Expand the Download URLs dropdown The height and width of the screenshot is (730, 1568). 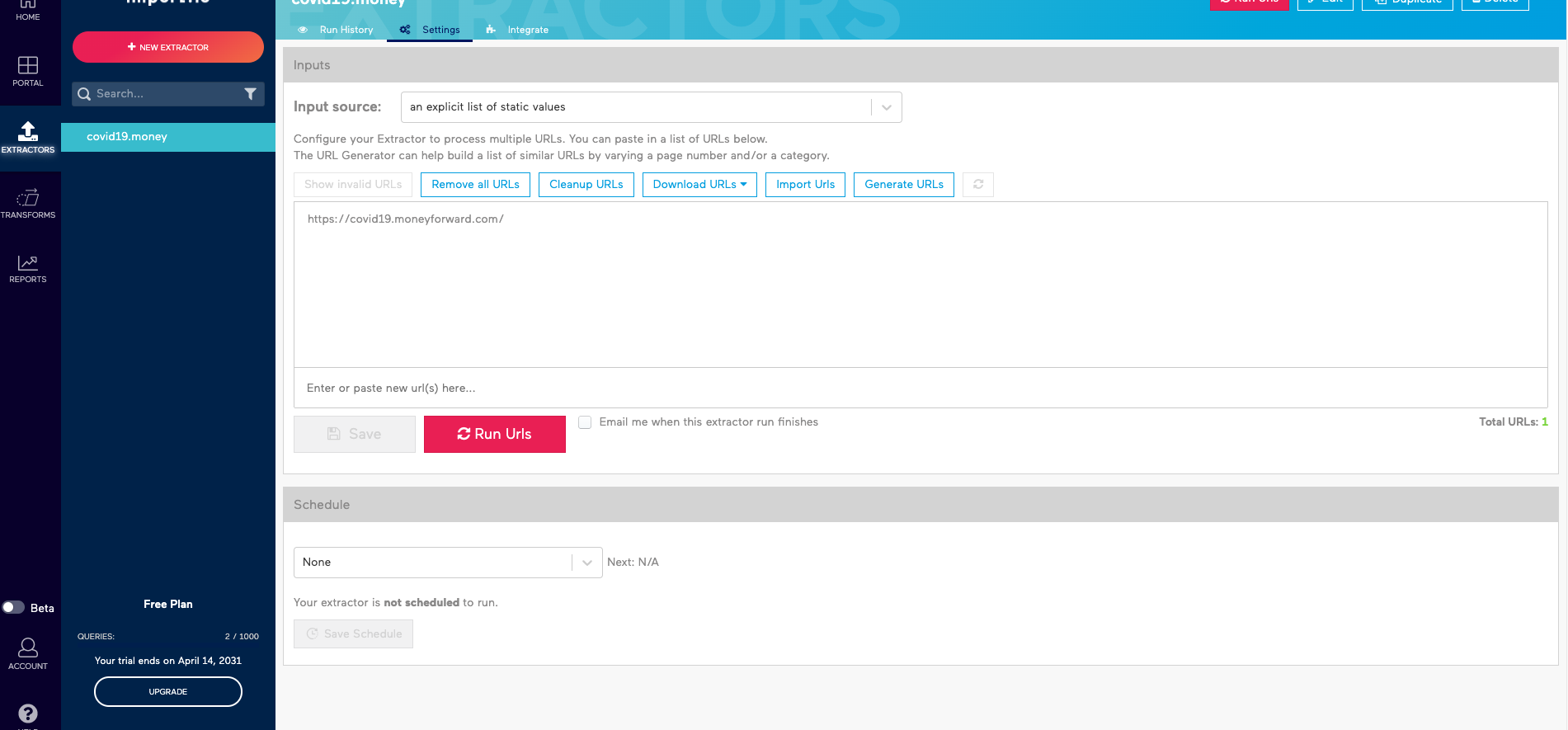[x=699, y=185]
